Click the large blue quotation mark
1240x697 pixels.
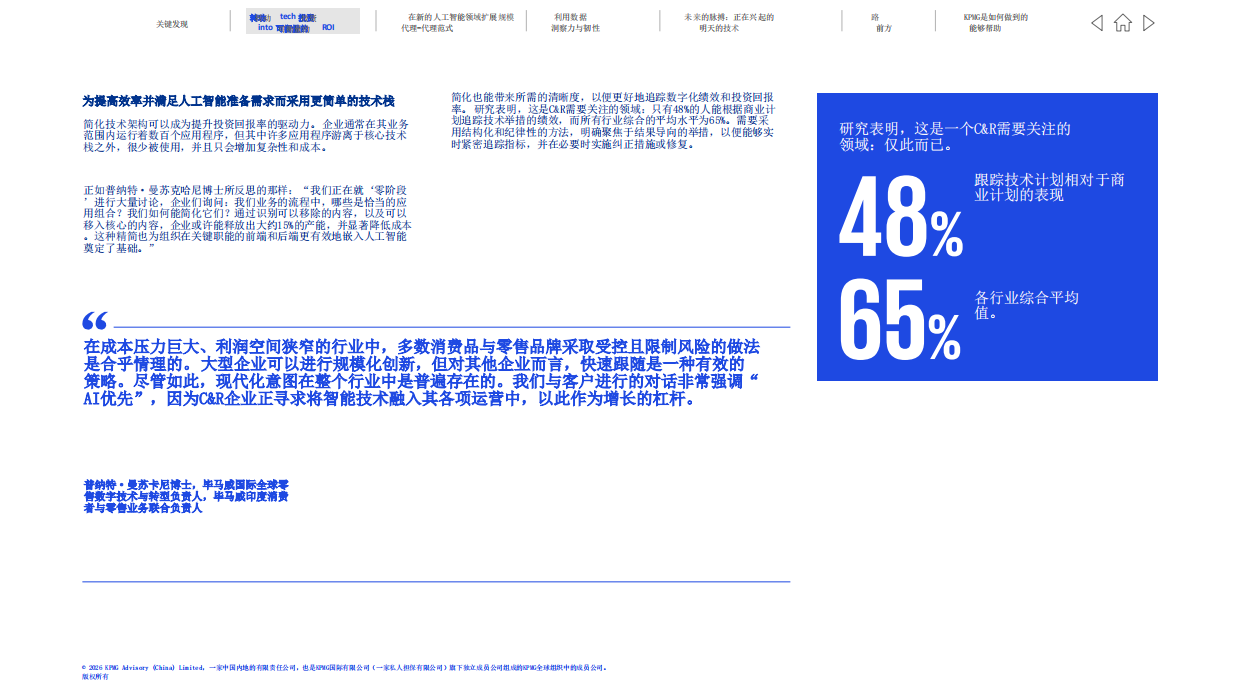point(95,321)
